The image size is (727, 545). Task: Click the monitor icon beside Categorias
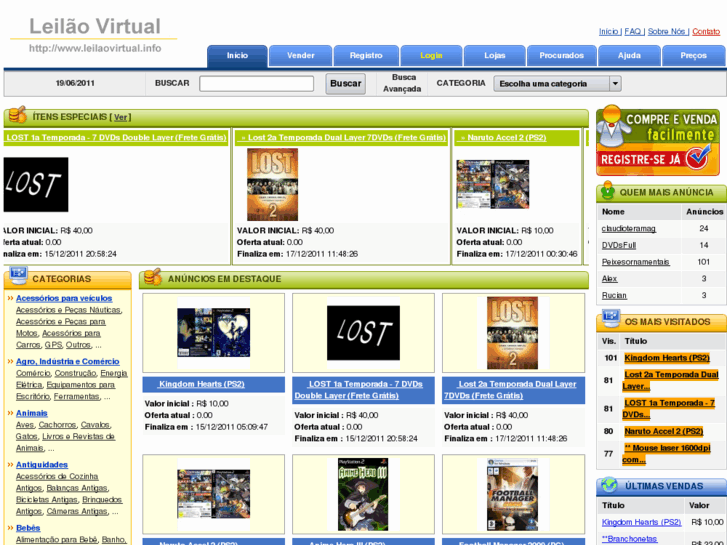point(19,275)
